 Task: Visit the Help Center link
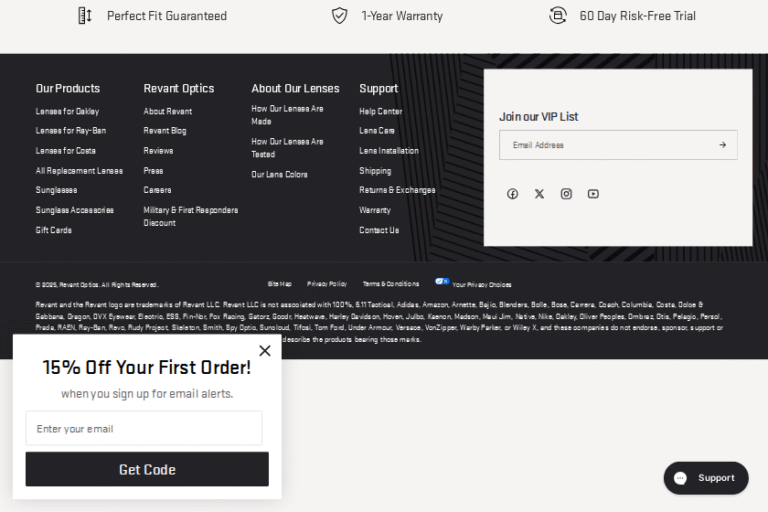pyautogui.click(x=380, y=111)
